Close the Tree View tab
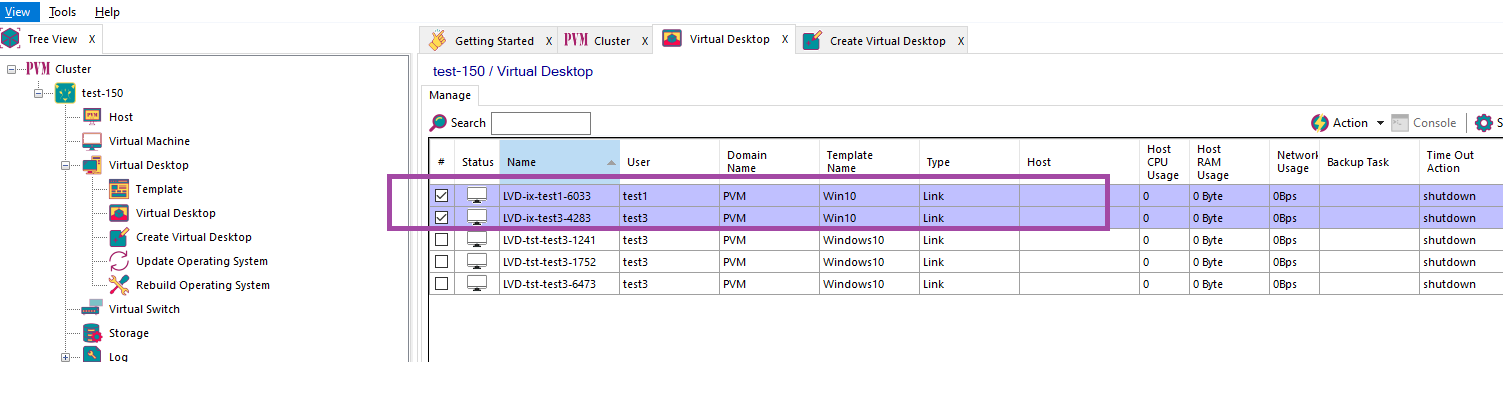This screenshot has width=1503, height=393. pos(92,39)
